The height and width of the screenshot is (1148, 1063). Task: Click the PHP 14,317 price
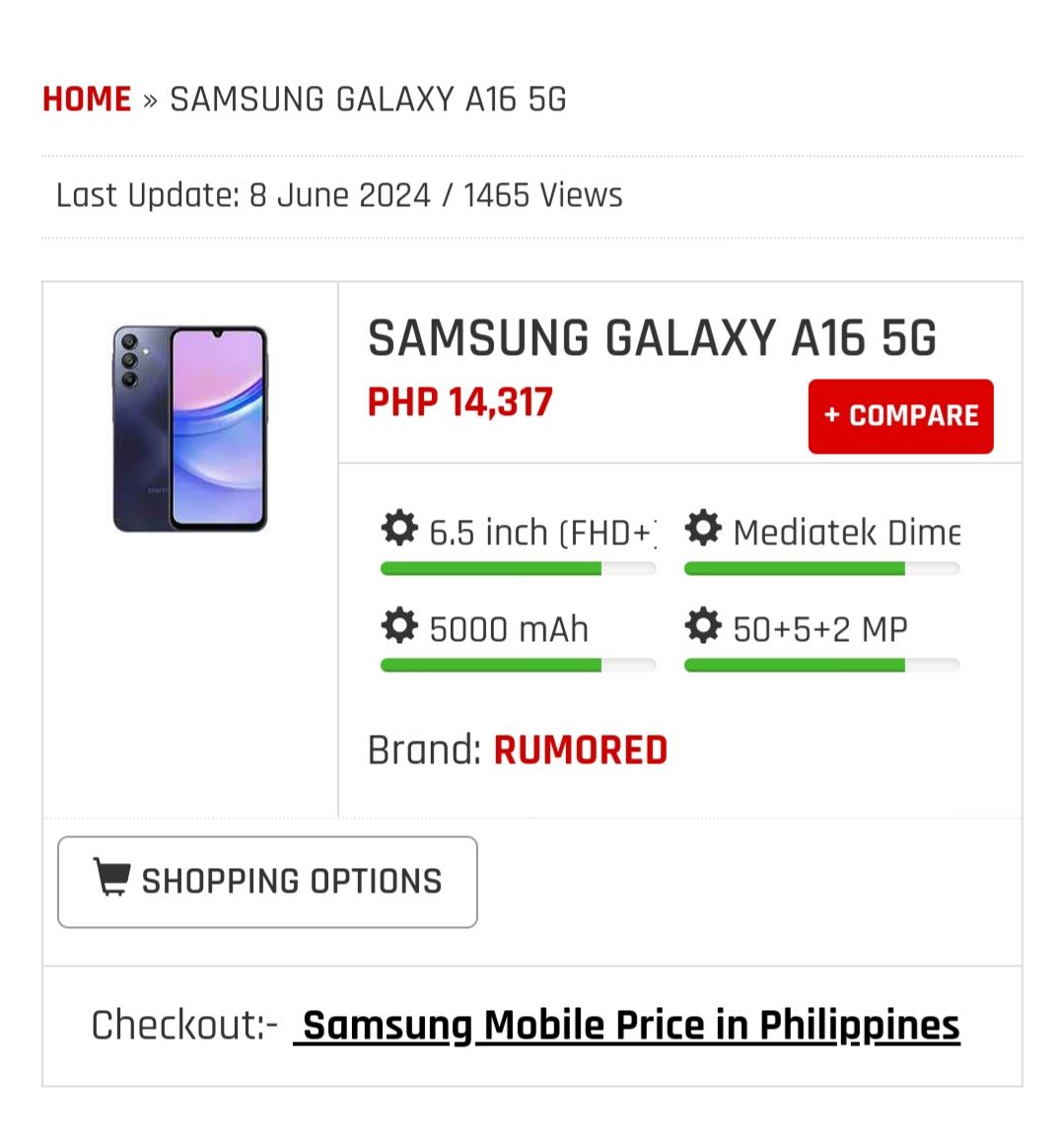pos(460,402)
